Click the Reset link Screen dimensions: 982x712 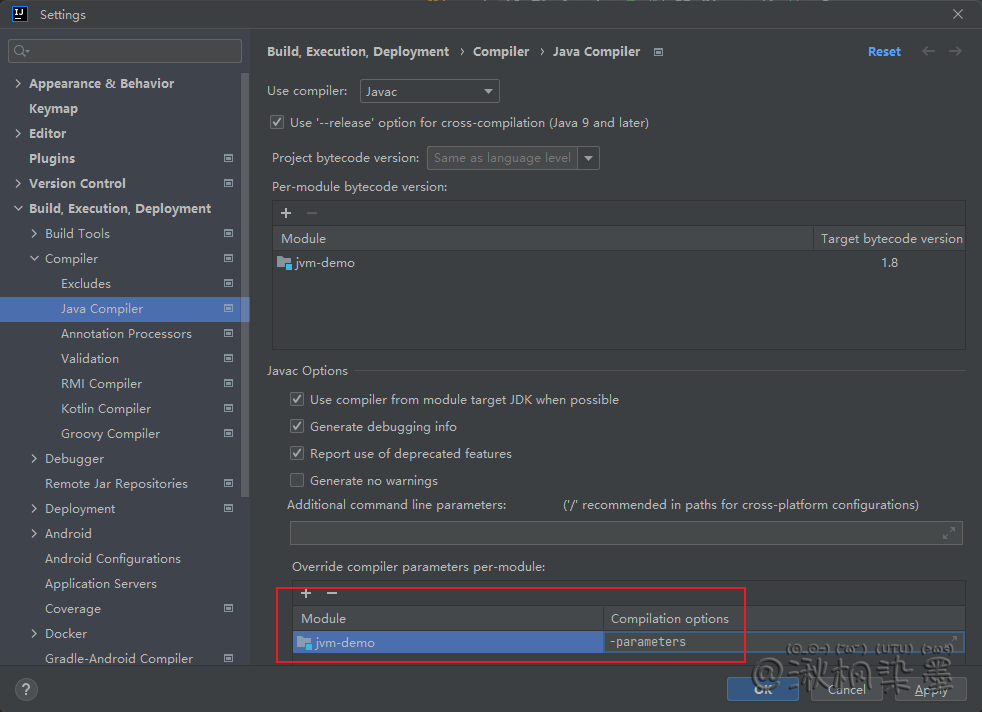point(884,51)
